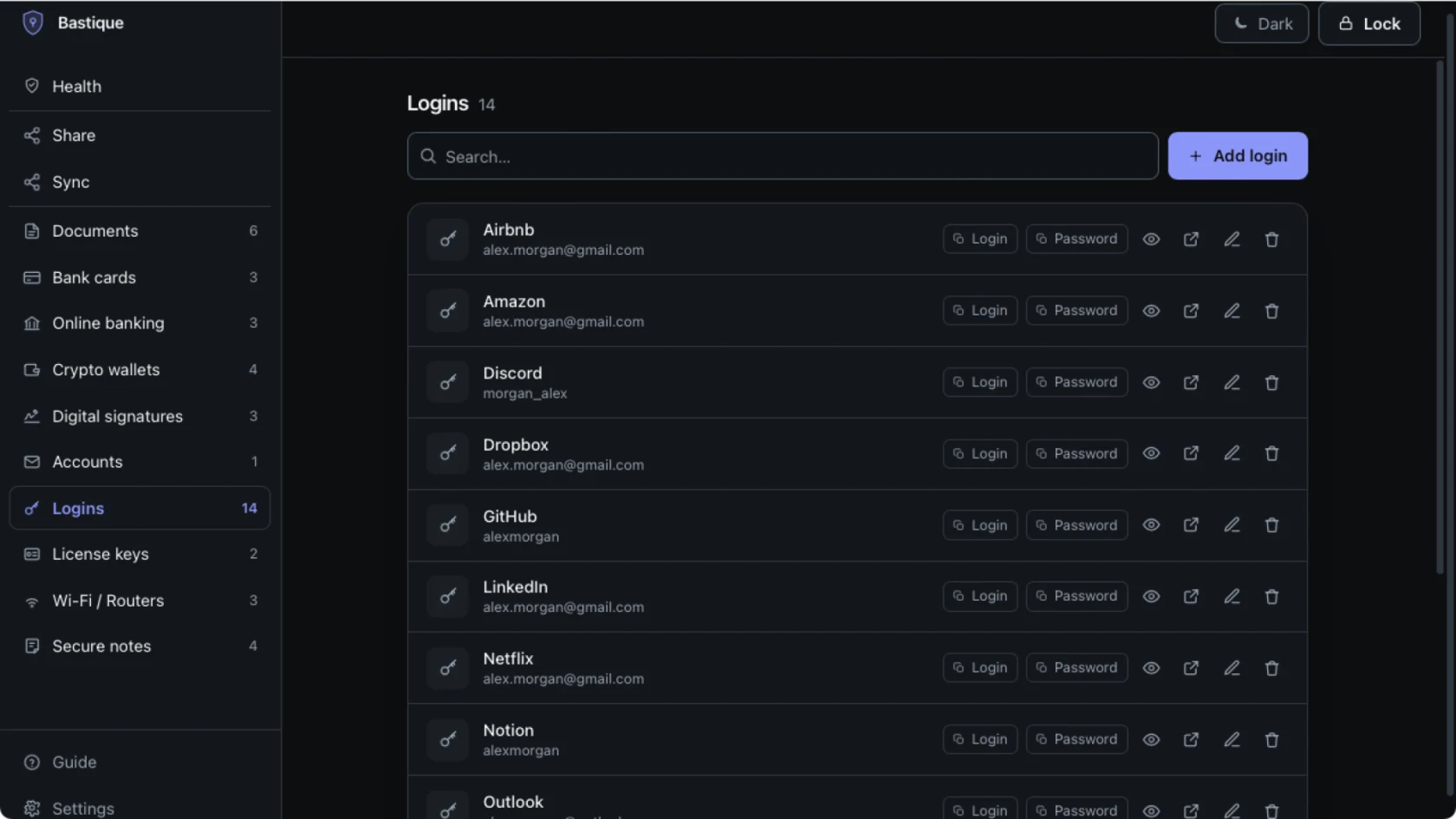Edit the Amazon login entry

tap(1232, 310)
